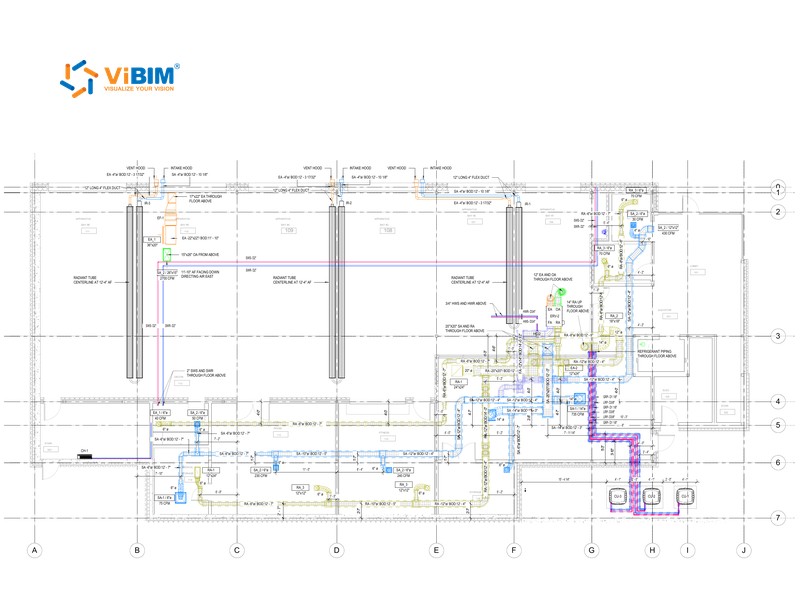This screenshot has height=600, width=800.
Task: Click the ViBIM logo emblem
Action: point(79,79)
